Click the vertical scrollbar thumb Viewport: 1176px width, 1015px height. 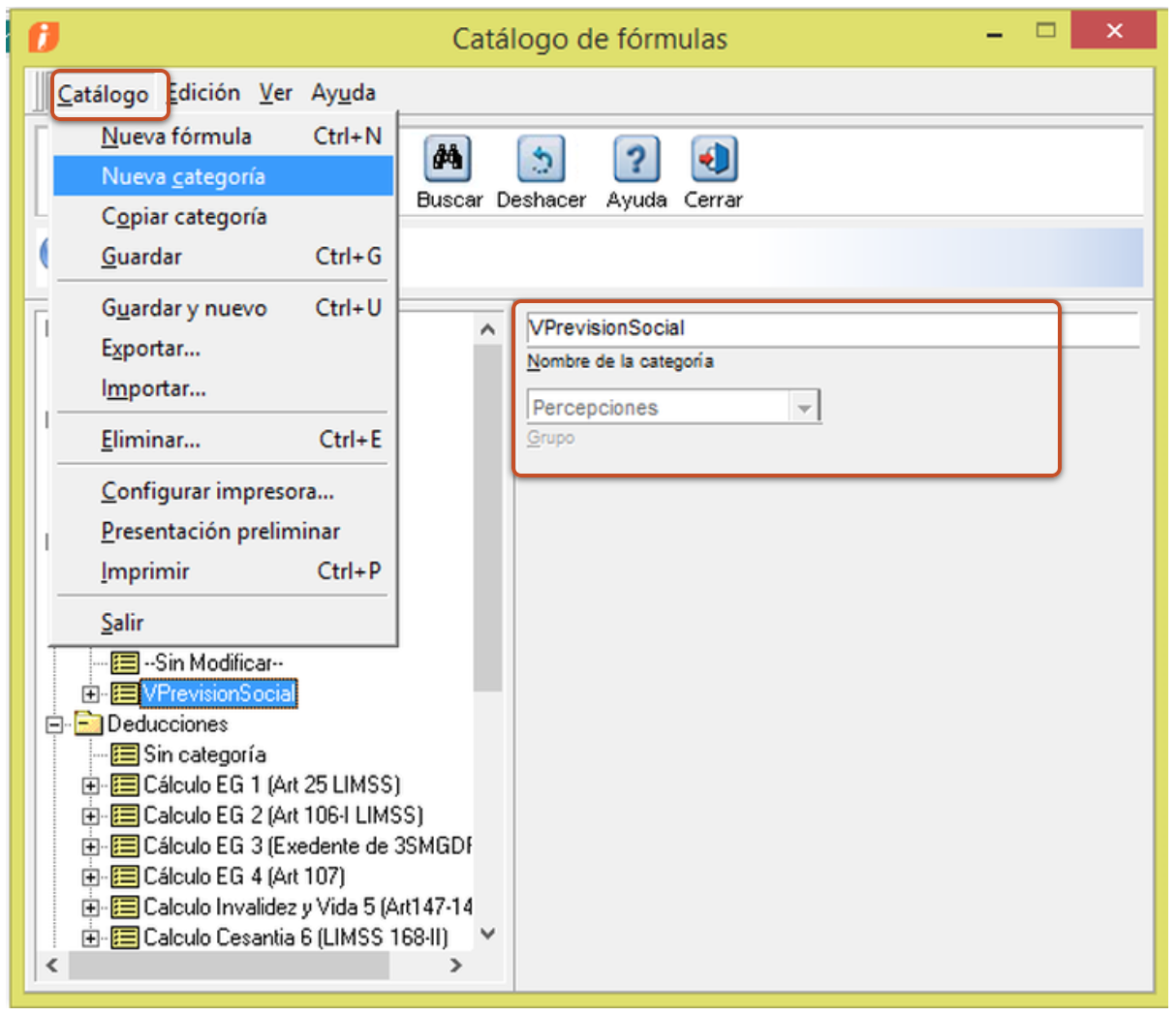(487, 517)
